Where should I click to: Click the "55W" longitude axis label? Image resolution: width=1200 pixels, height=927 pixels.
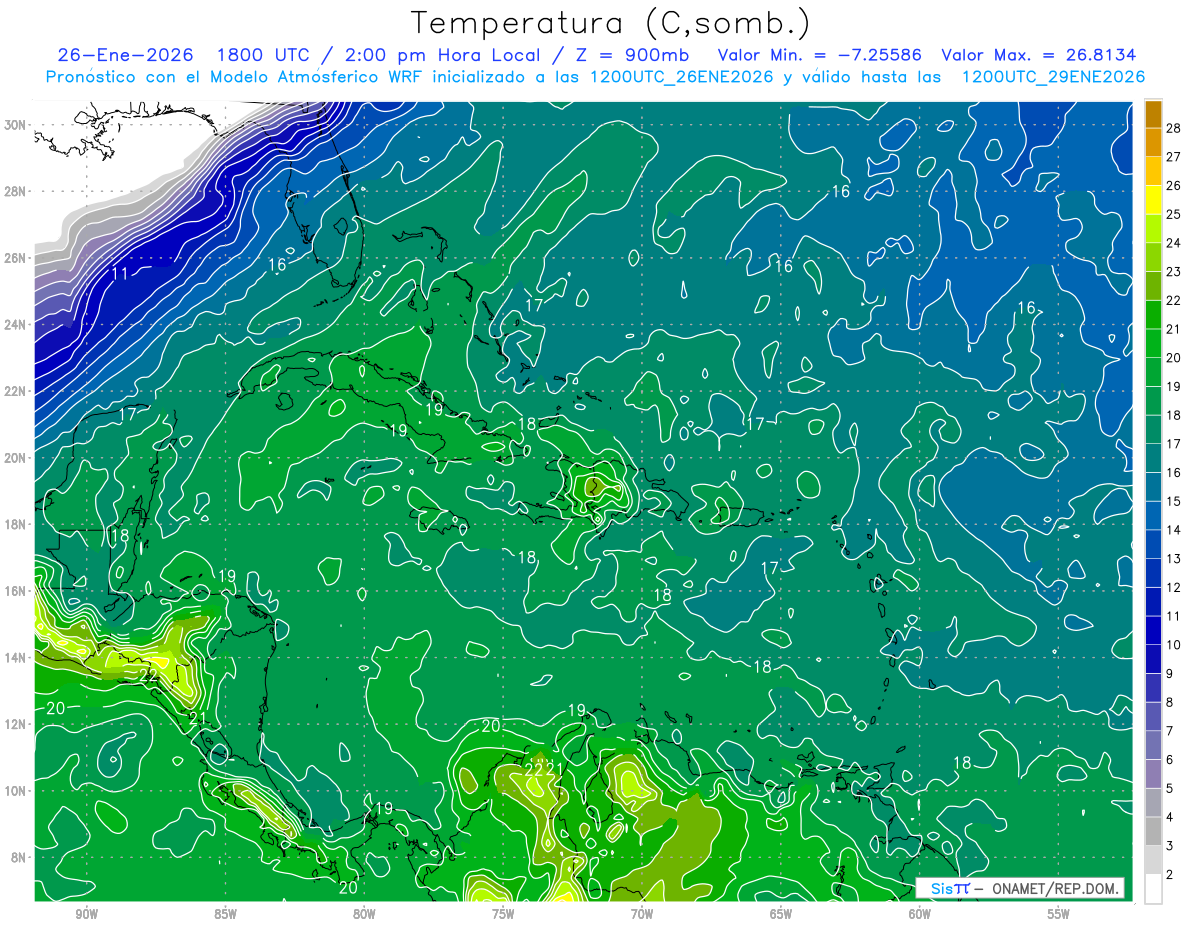[x=1059, y=914]
